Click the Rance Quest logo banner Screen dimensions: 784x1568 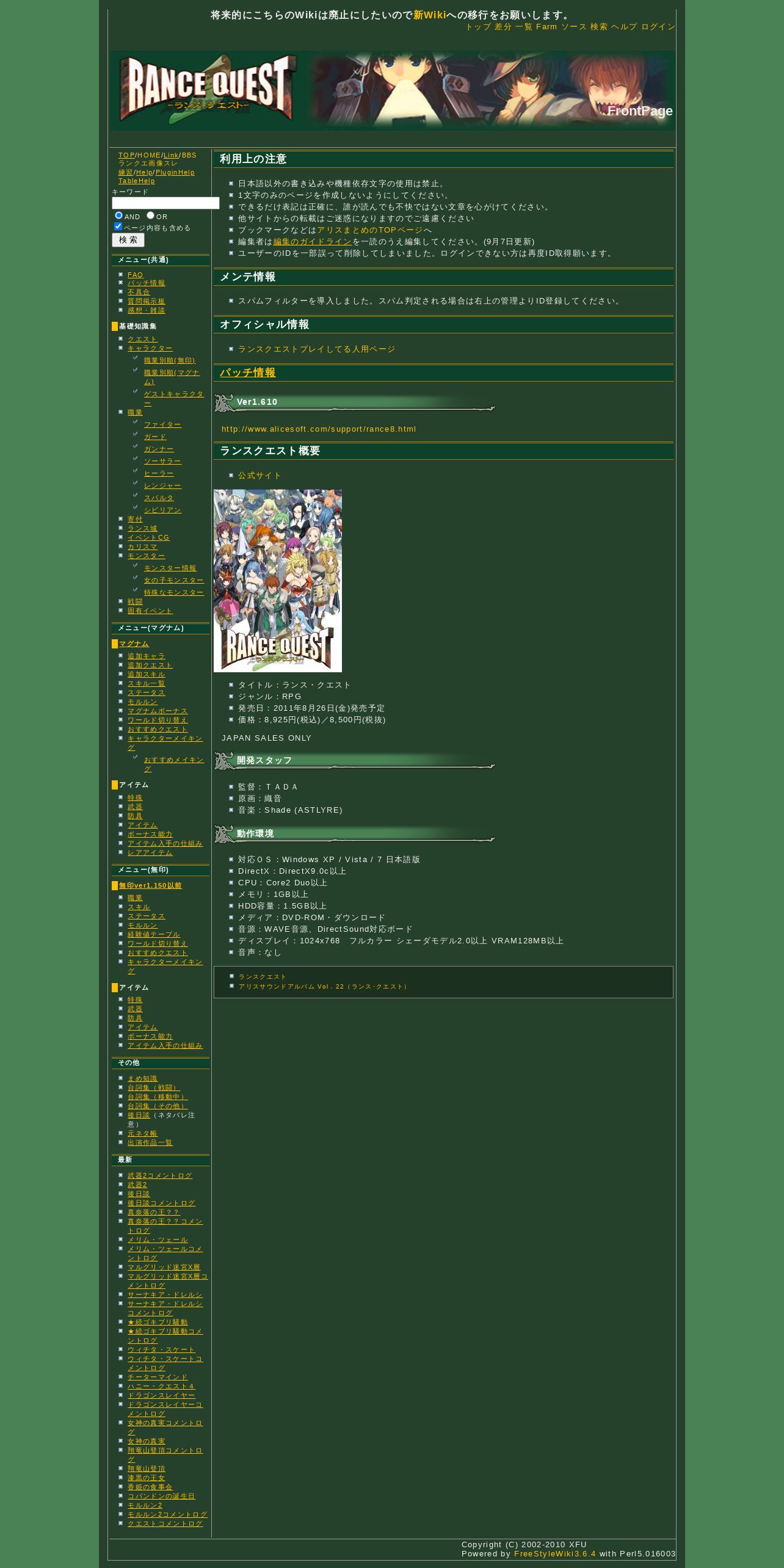point(393,90)
